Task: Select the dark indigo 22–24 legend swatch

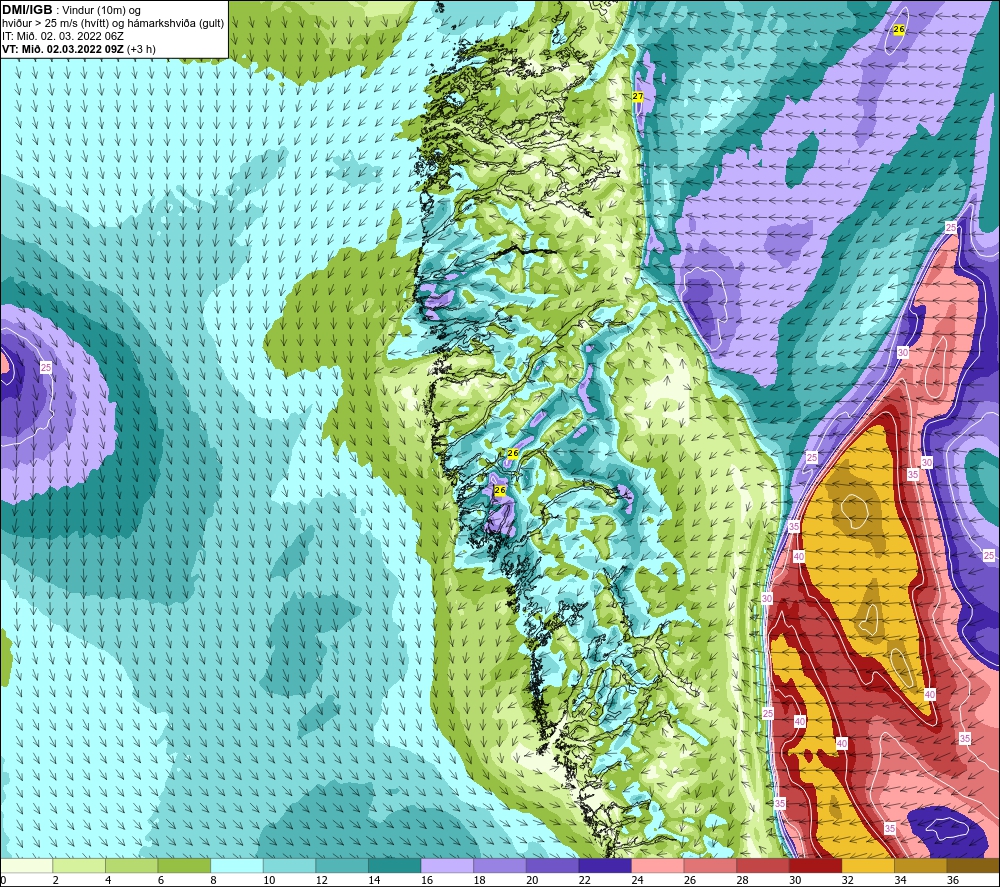Action: (605, 865)
